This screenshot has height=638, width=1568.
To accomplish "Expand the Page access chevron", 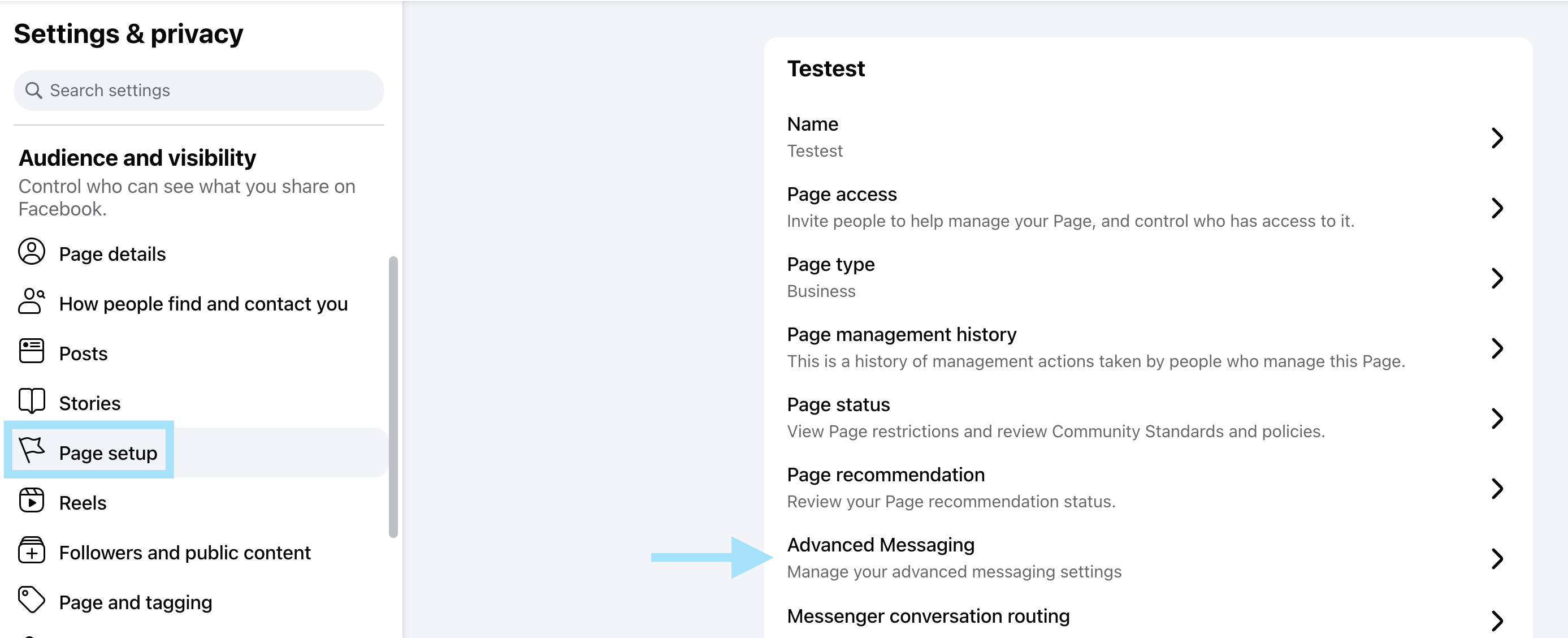I will [x=1497, y=208].
